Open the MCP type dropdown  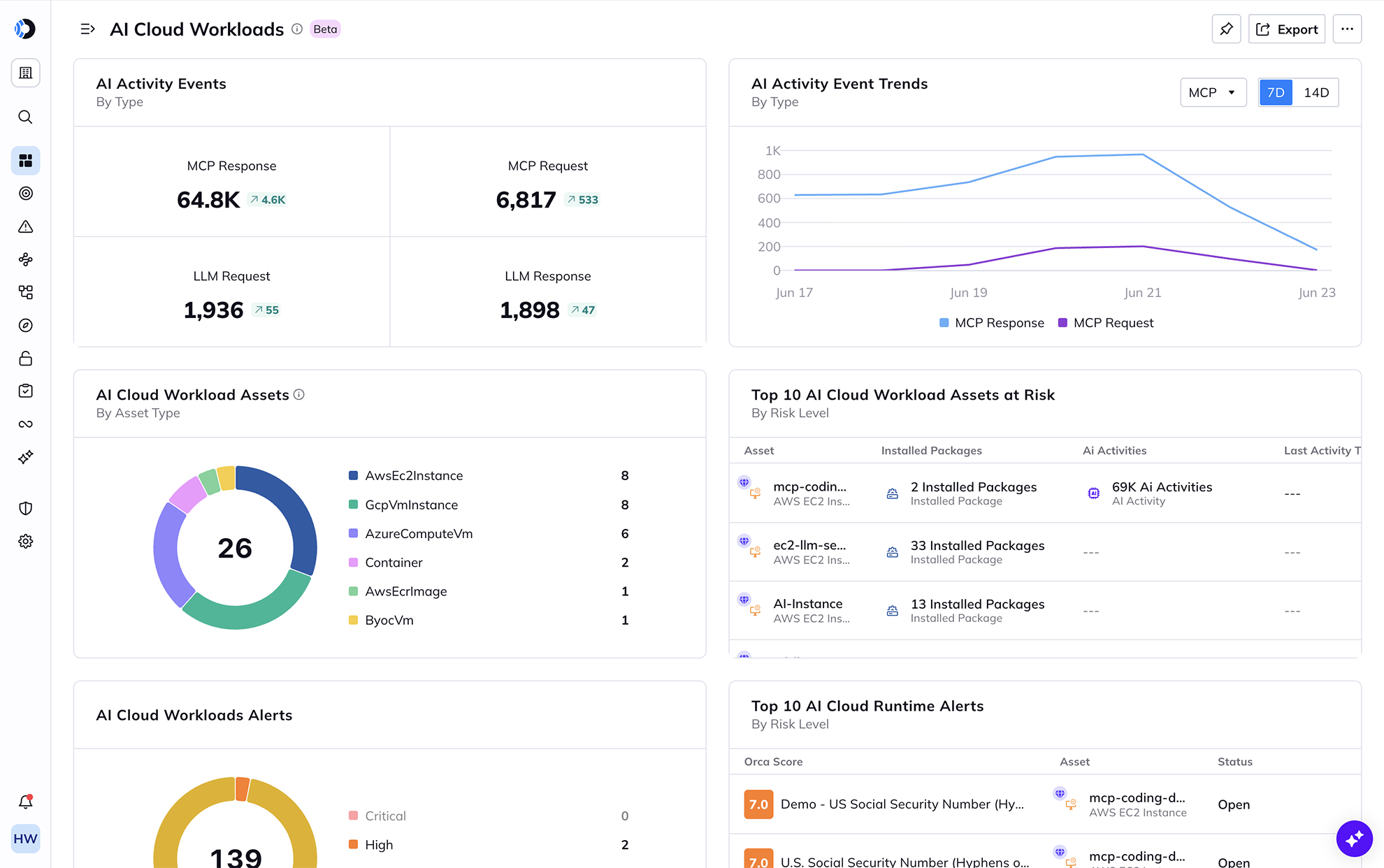[1213, 92]
